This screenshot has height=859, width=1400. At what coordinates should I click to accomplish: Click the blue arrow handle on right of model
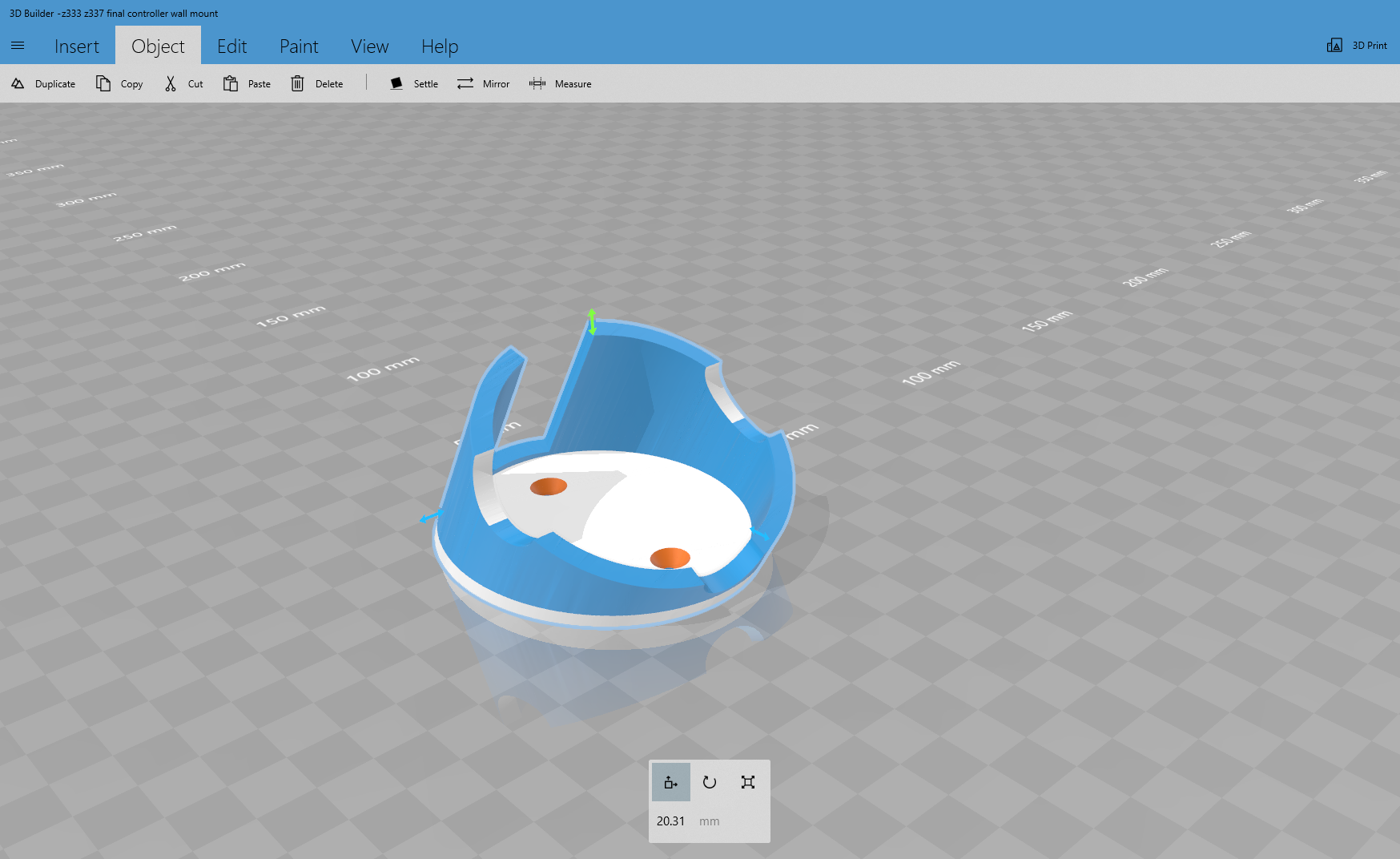coord(760,533)
